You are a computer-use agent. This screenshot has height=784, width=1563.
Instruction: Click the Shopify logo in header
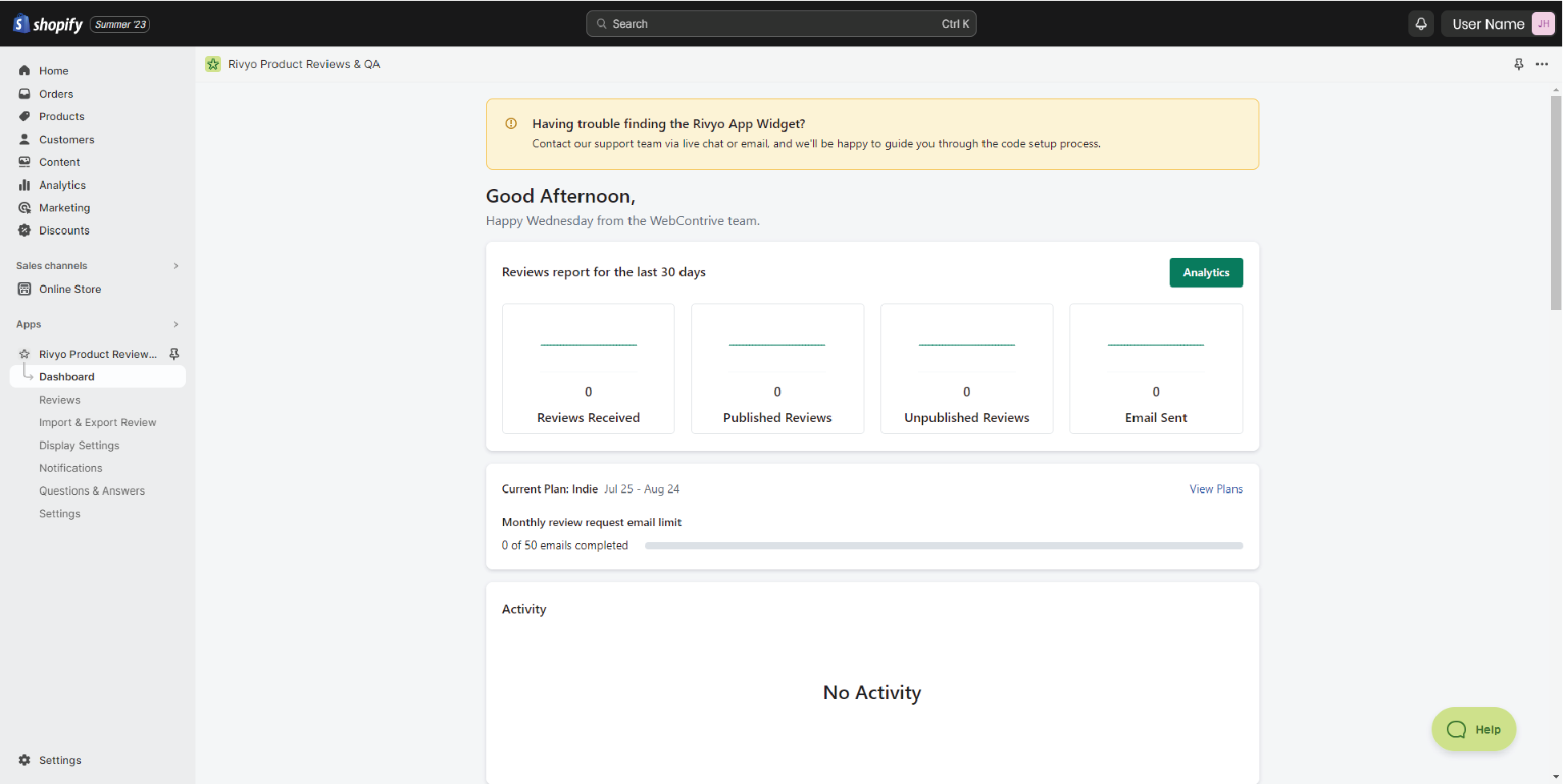[x=48, y=24]
